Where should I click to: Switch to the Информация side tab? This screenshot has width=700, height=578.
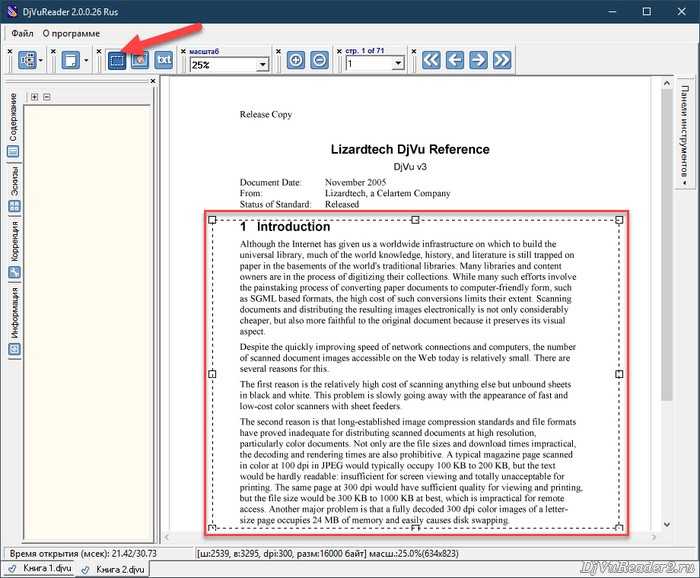click(14, 321)
